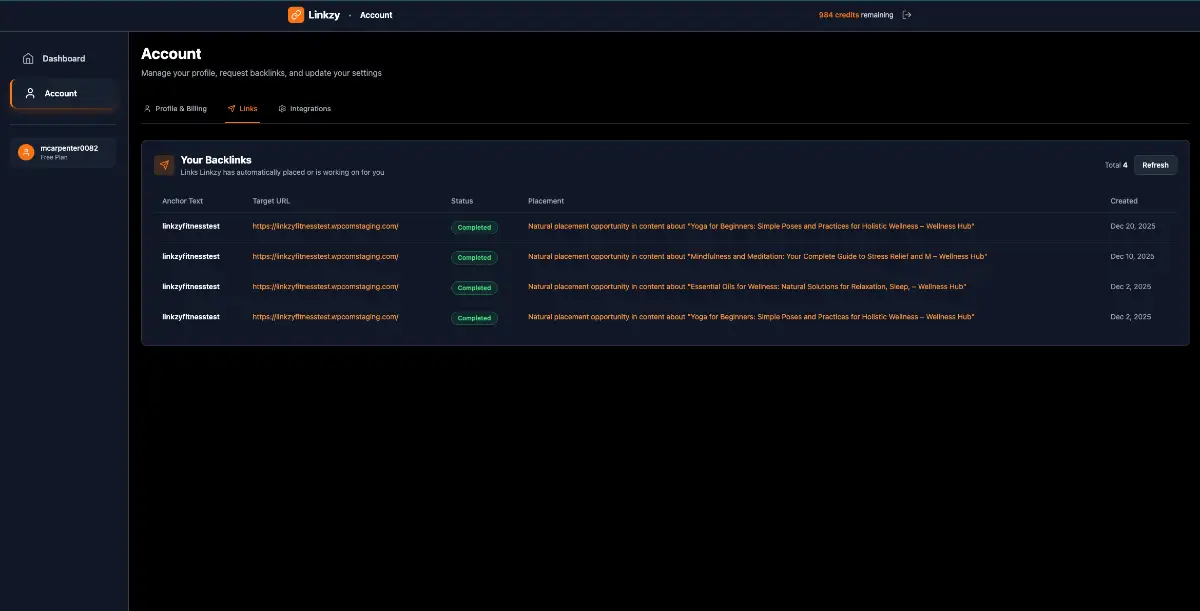Click the Your Backlinks heading

(x=216, y=160)
